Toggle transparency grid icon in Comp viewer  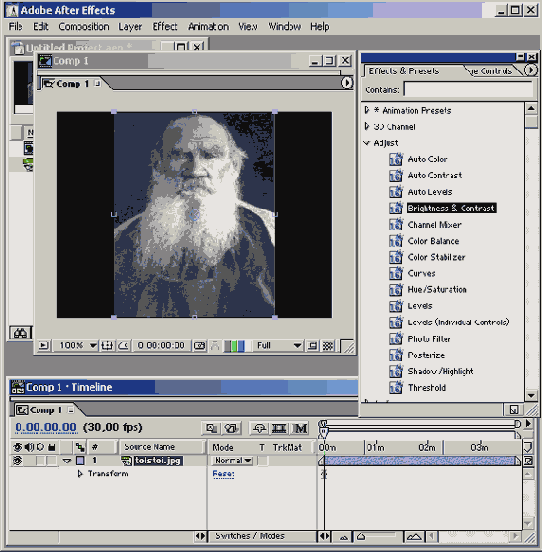click(x=328, y=345)
